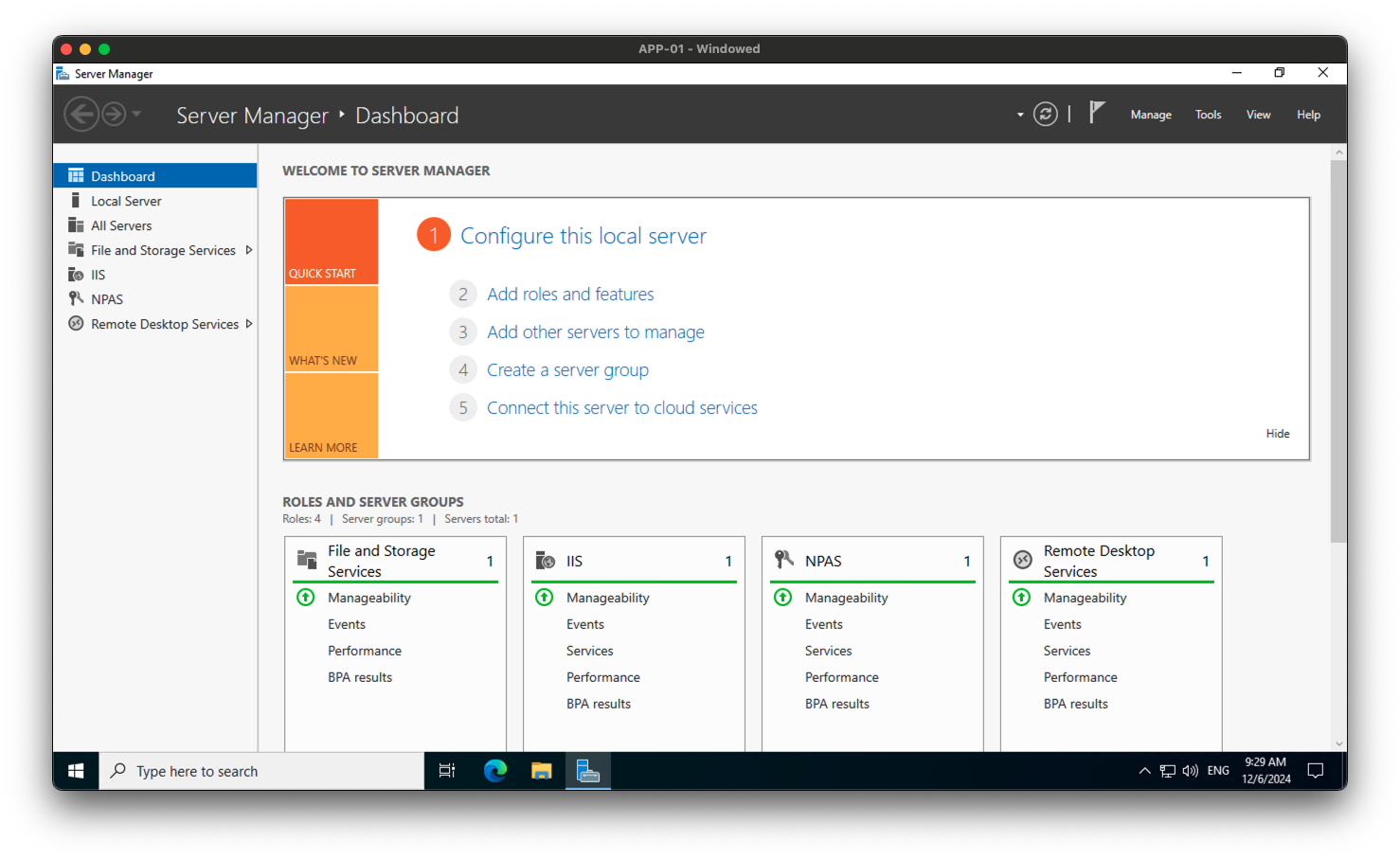Open the Manage menu

tap(1150, 114)
